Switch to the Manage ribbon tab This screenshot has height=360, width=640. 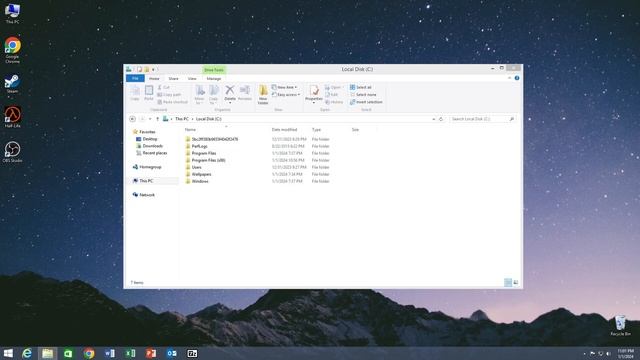coord(214,78)
